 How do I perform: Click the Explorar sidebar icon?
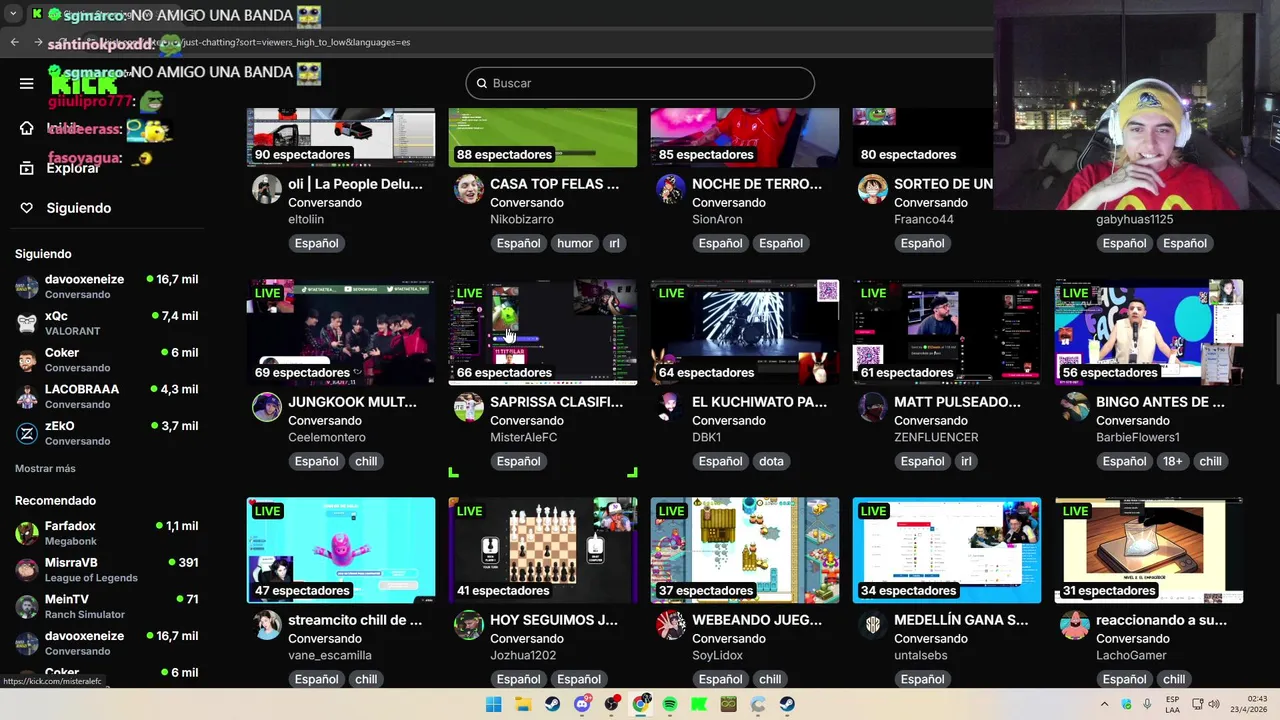[x=27, y=168]
